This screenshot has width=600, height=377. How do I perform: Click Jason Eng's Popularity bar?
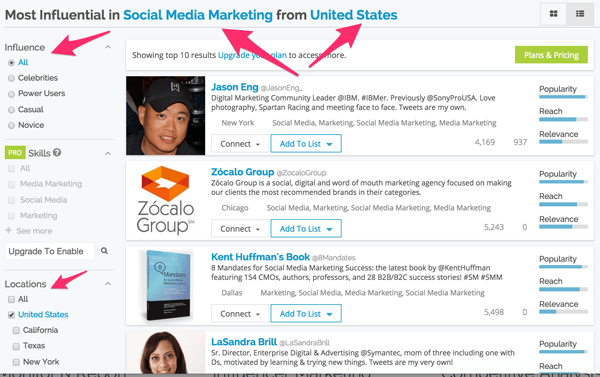point(563,97)
